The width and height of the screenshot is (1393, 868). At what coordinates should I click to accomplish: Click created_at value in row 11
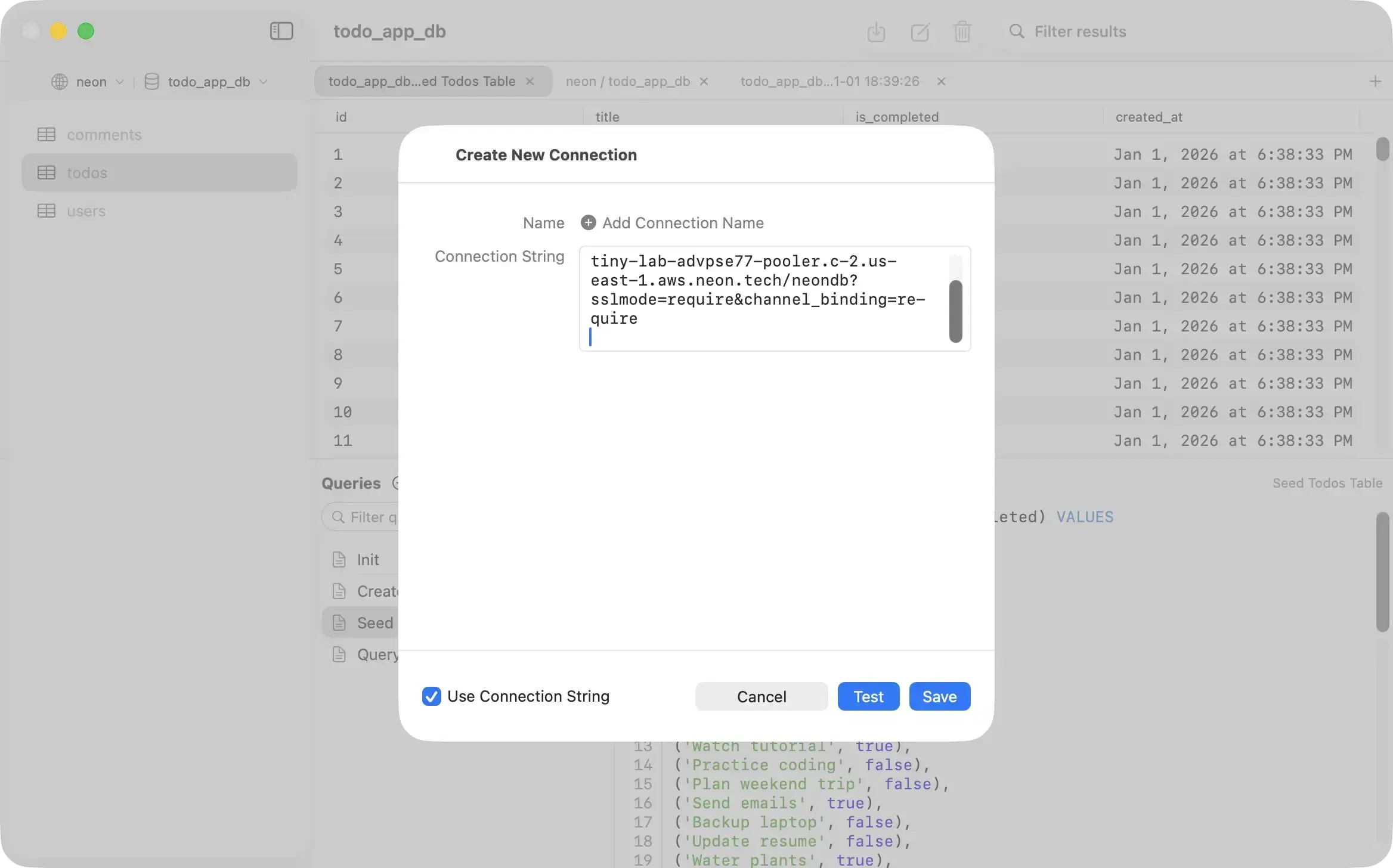pos(1233,441)
